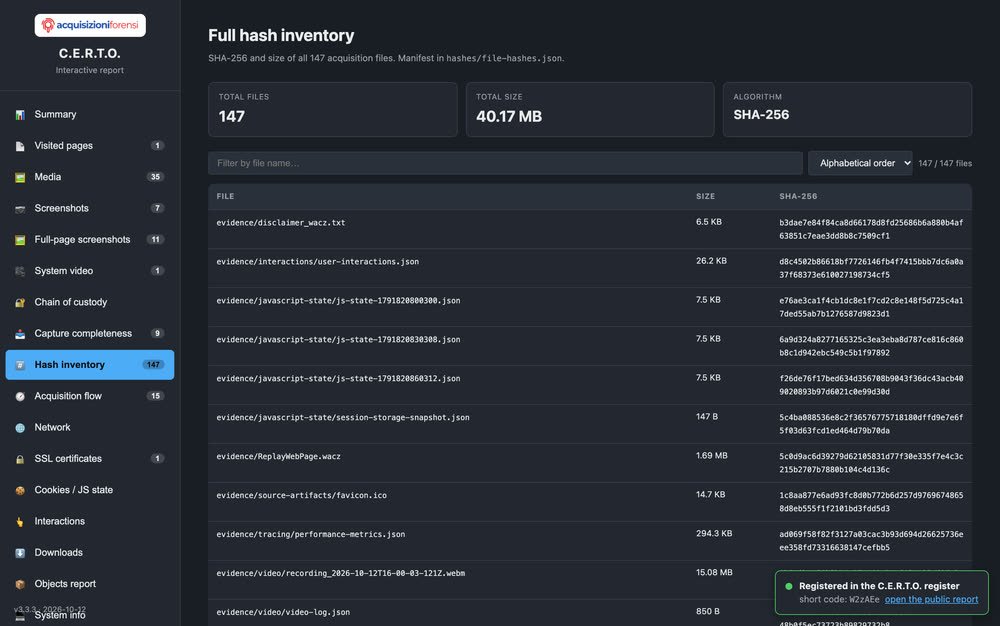1000x626 pixels.
Task: Click the Full-page screenshots icon
Action: (20, 240)
